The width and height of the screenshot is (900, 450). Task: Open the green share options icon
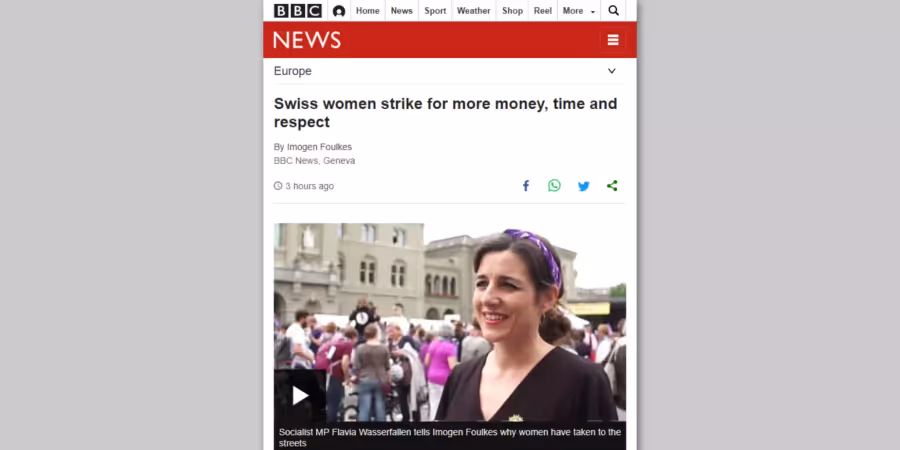click(x=612, y=185)
